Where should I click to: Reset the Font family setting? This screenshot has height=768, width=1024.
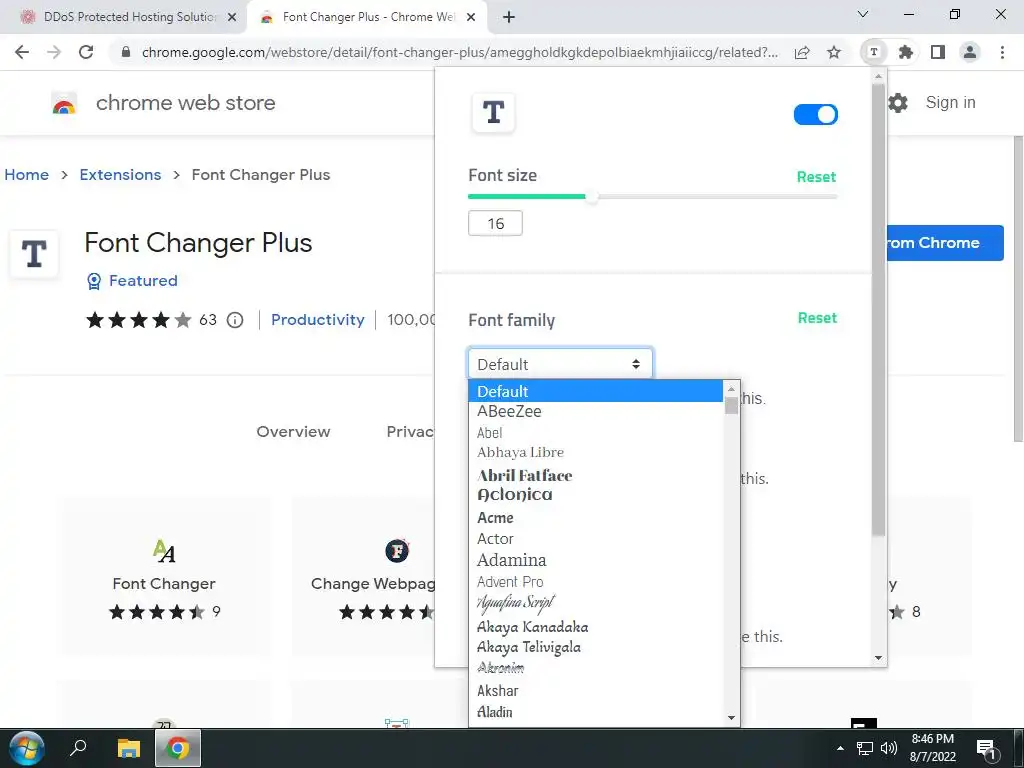coord(817,318)
